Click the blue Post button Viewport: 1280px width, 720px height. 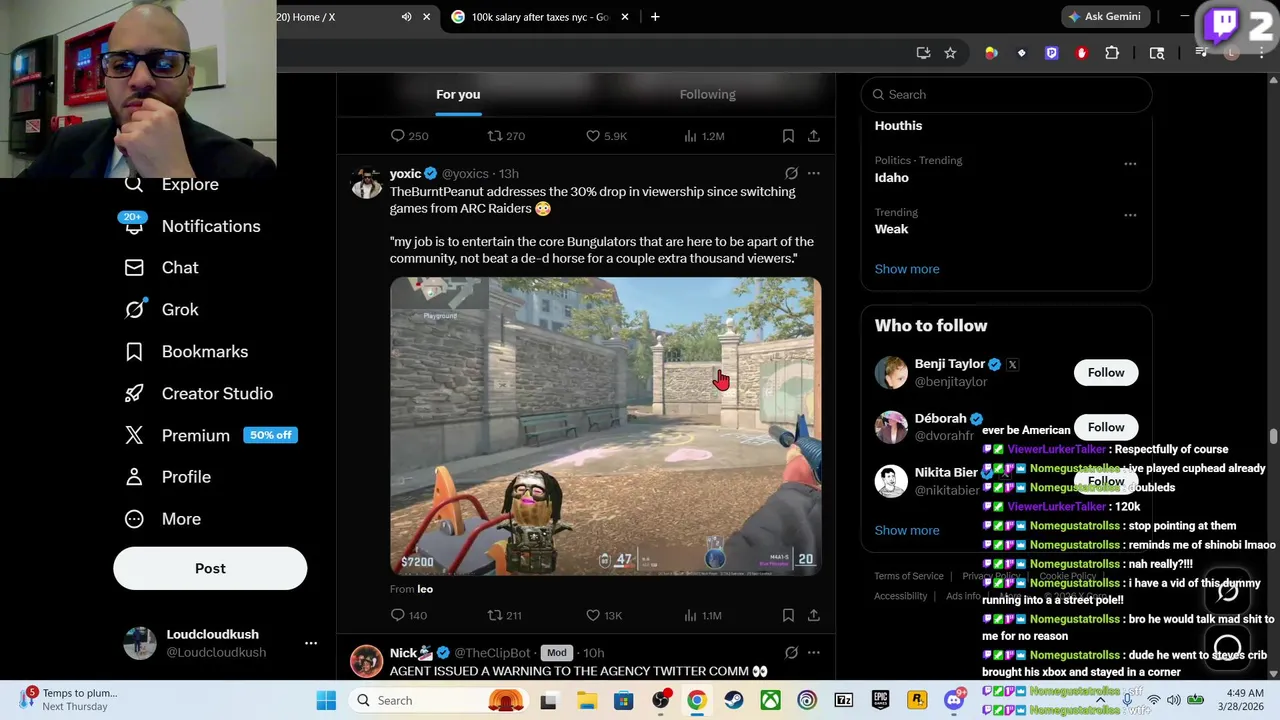pos(210,568)
